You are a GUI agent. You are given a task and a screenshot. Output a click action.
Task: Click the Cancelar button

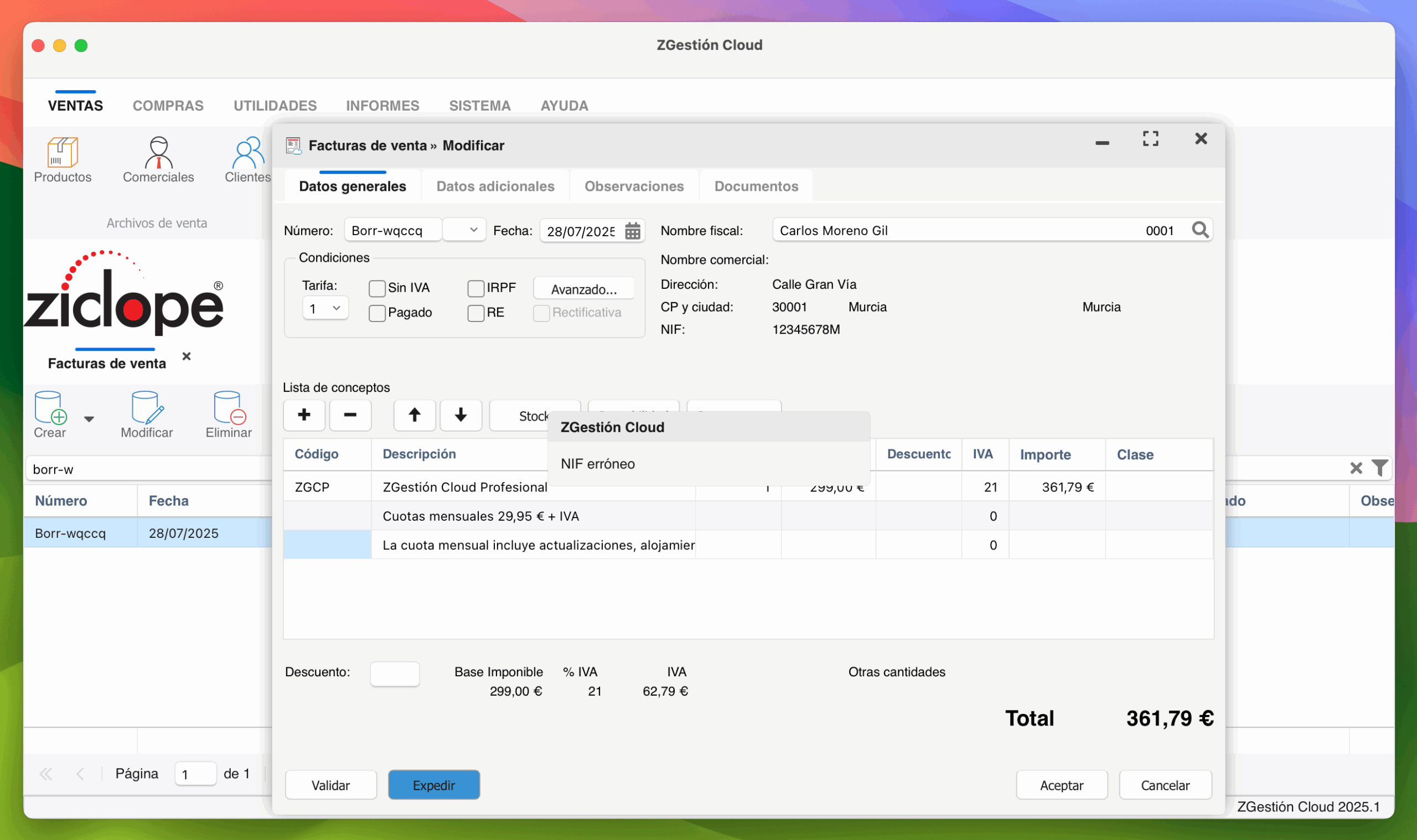point(1165,785)
